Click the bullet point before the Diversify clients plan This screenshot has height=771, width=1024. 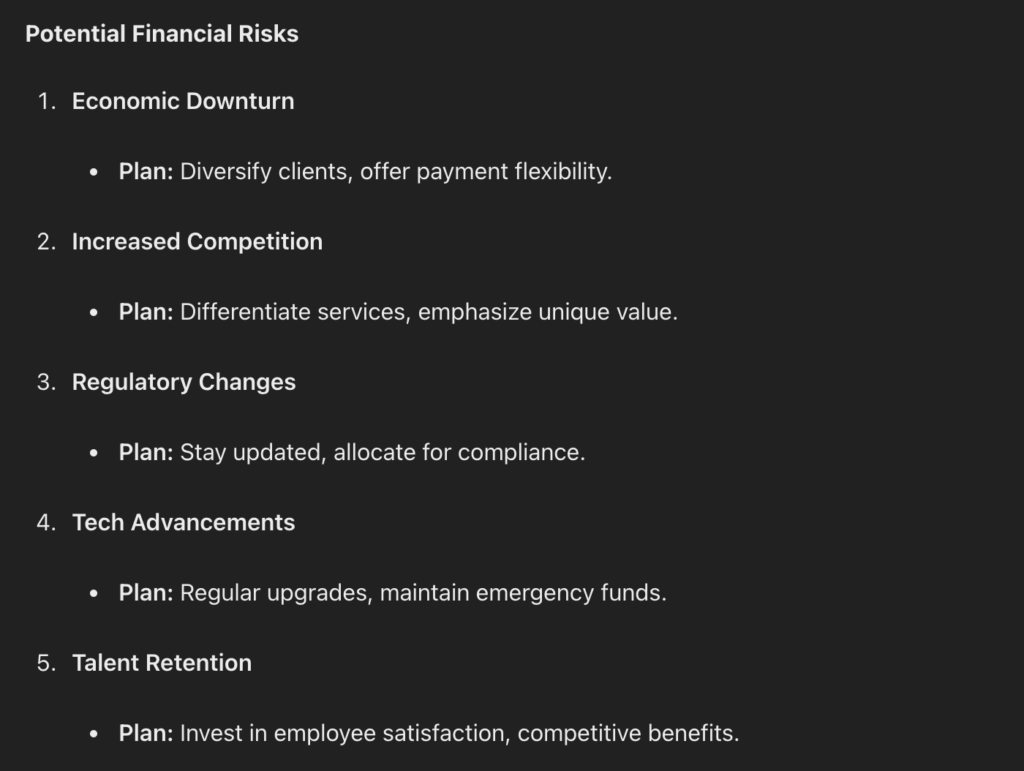tap(95, 173)
